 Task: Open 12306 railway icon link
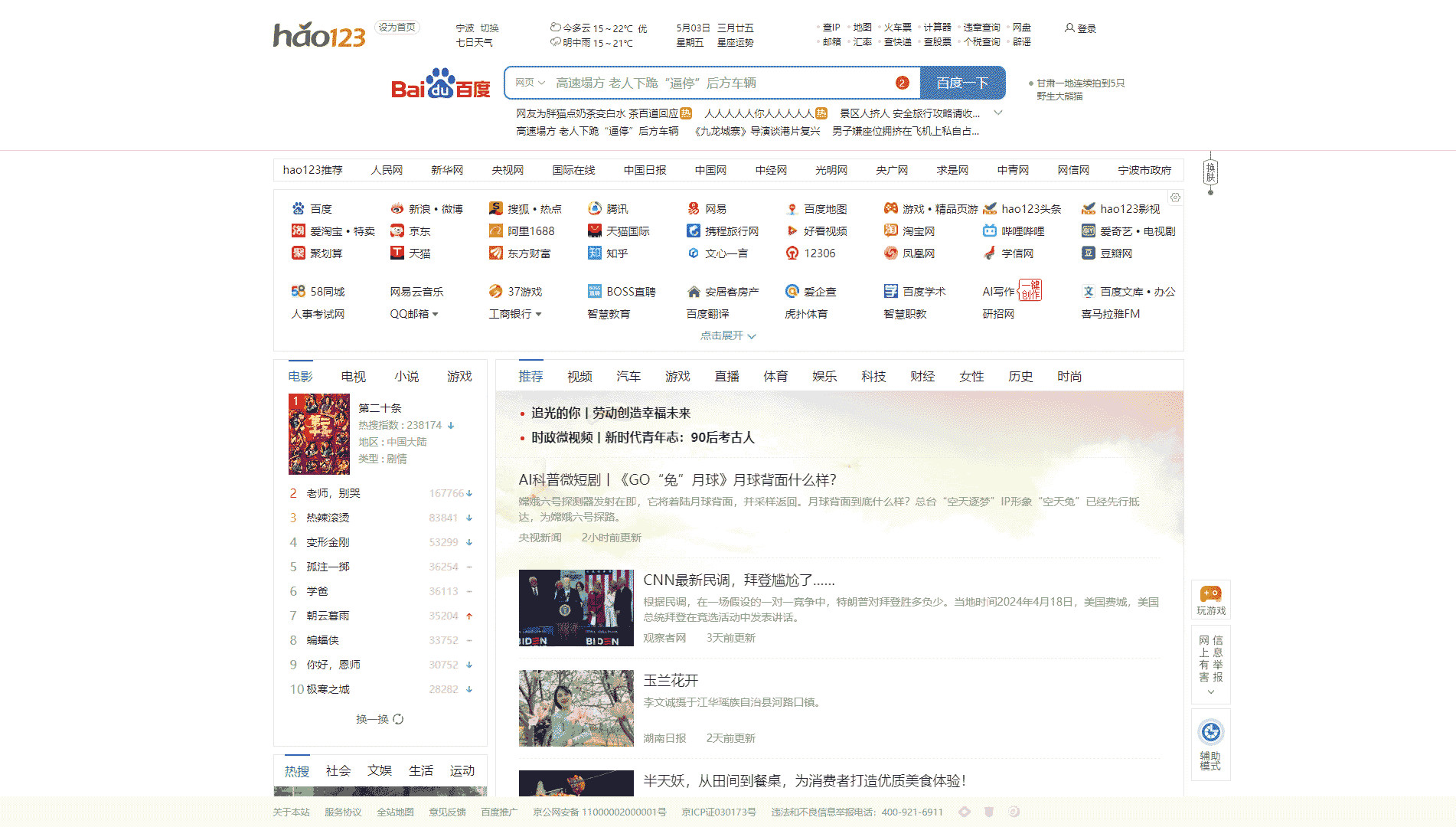pos(792,253)
